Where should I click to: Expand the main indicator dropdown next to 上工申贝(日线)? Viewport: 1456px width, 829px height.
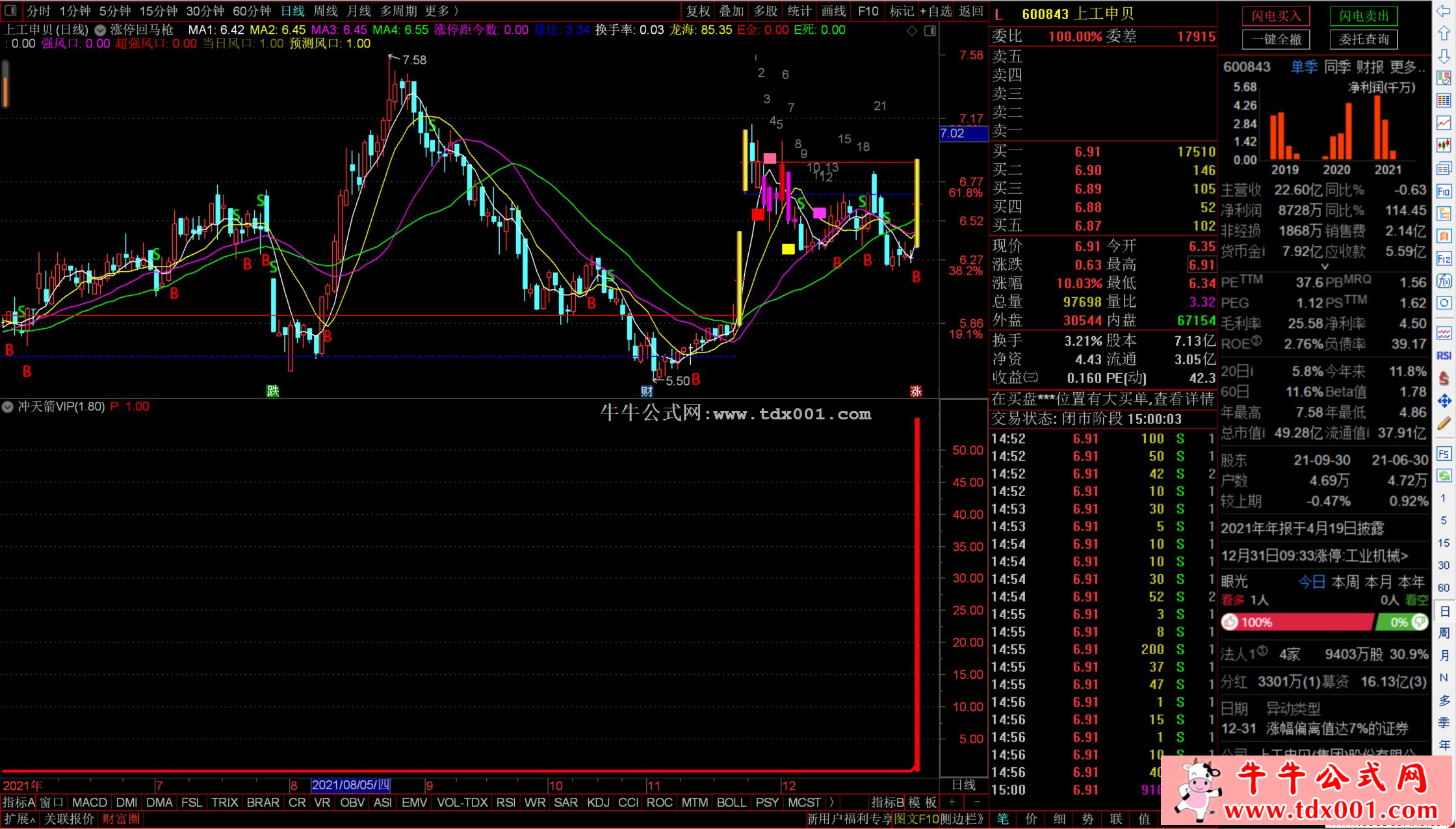(100, 30)
